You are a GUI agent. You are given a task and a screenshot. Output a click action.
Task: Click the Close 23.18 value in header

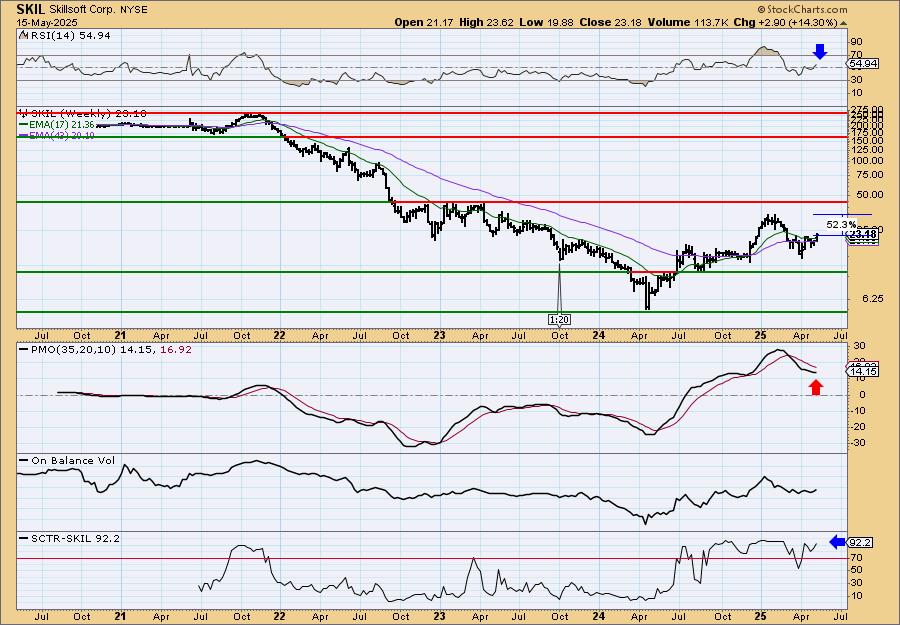tap(611, 22)
